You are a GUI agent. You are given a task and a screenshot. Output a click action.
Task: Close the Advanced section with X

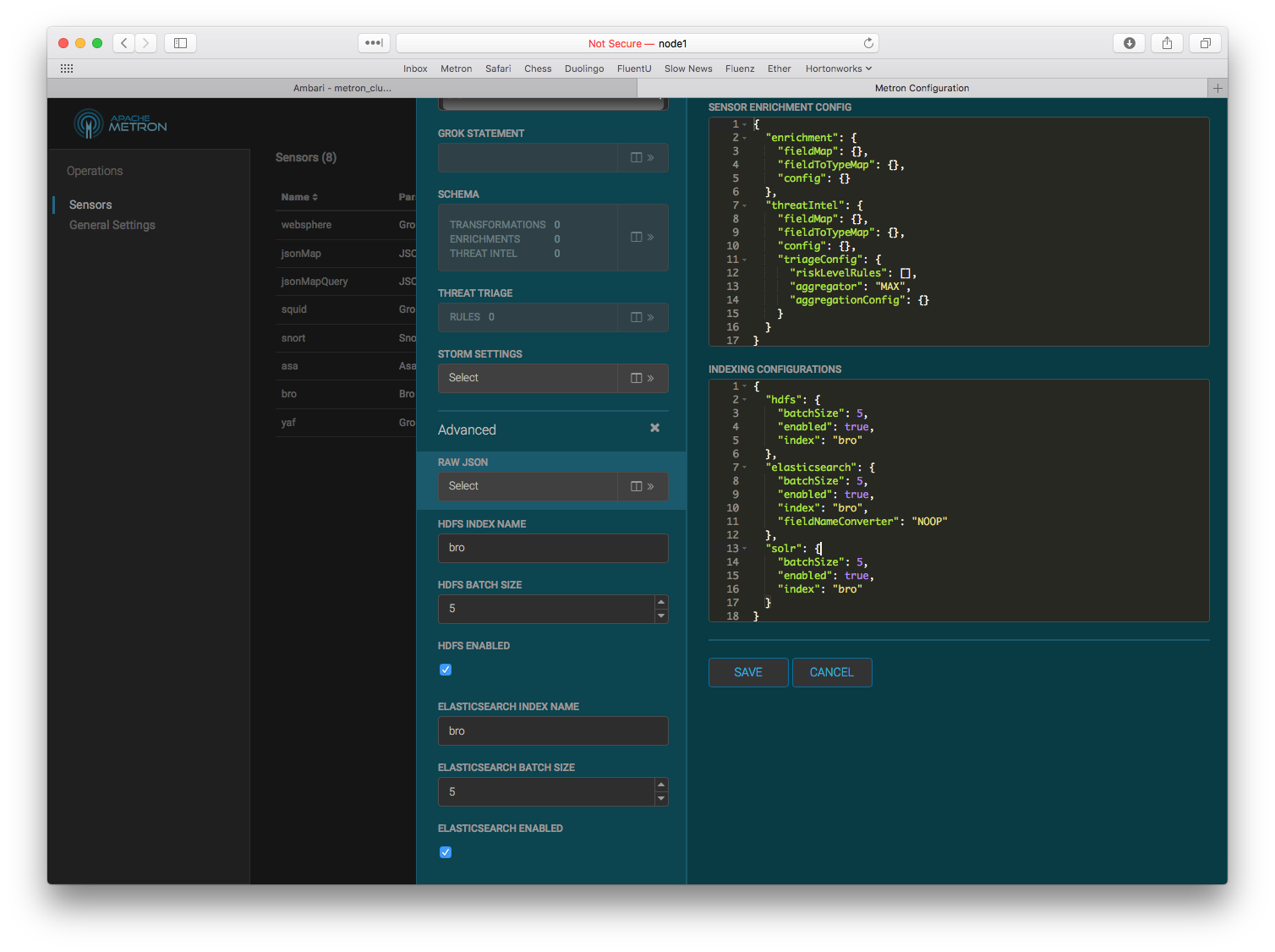point(654,428)
